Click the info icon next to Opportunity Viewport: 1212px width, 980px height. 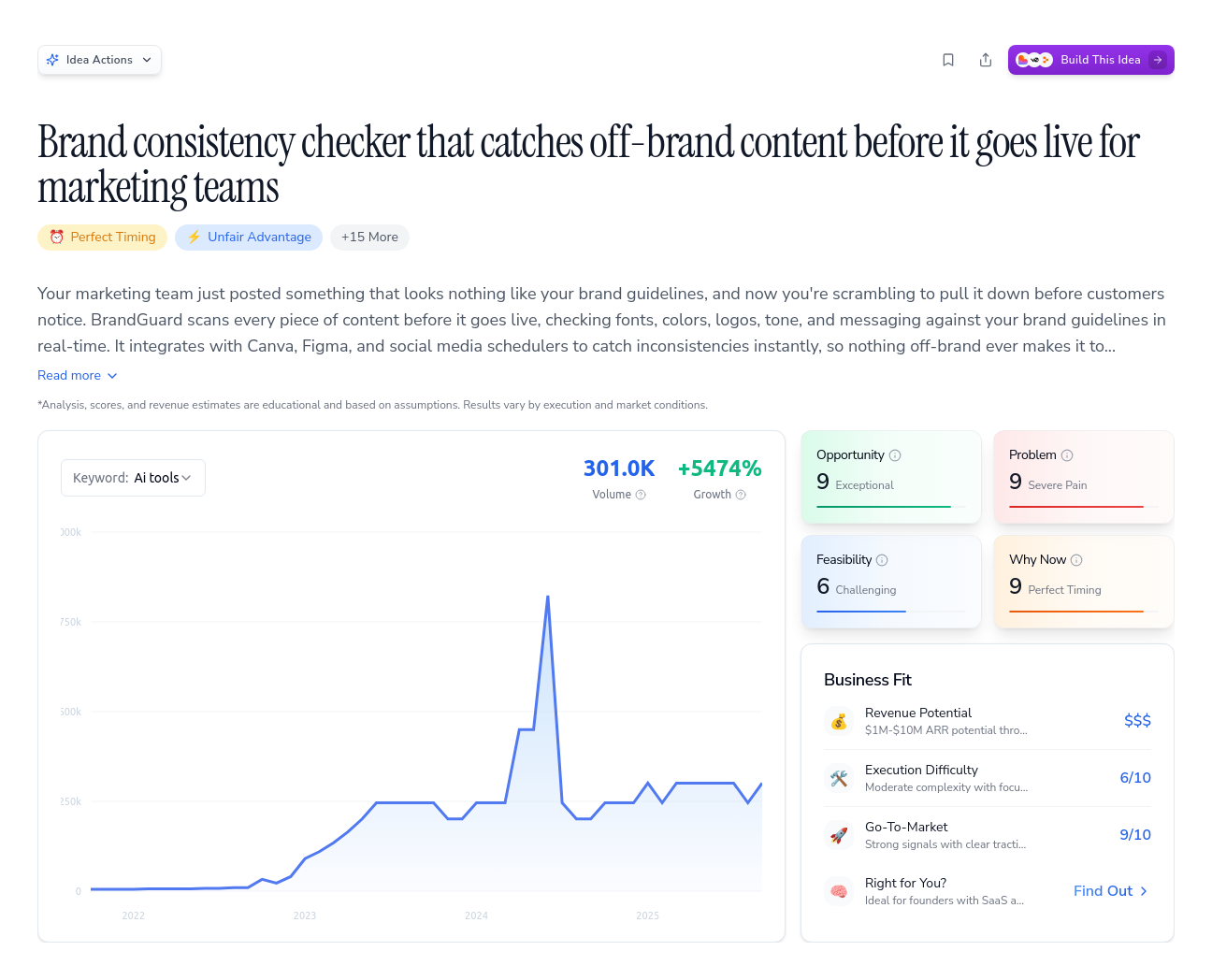pyautogui.click(x=895, y=454)
